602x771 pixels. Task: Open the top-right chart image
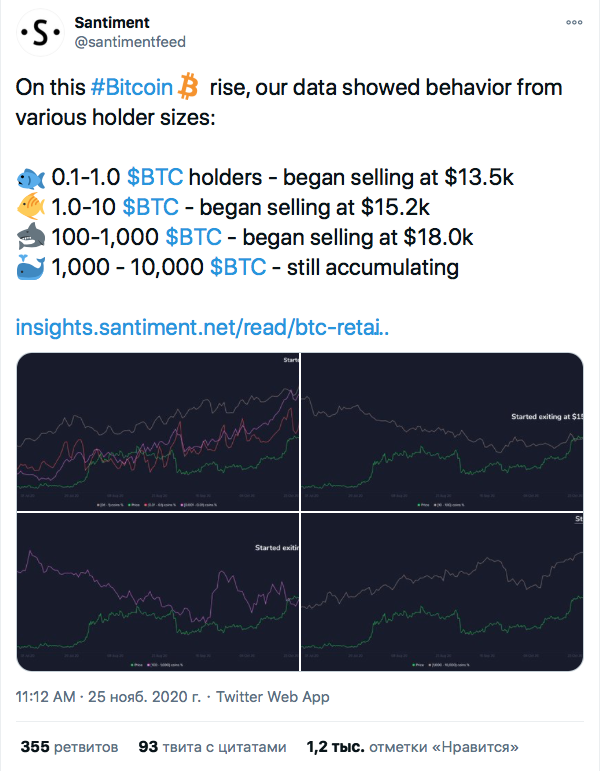[443, 431]
